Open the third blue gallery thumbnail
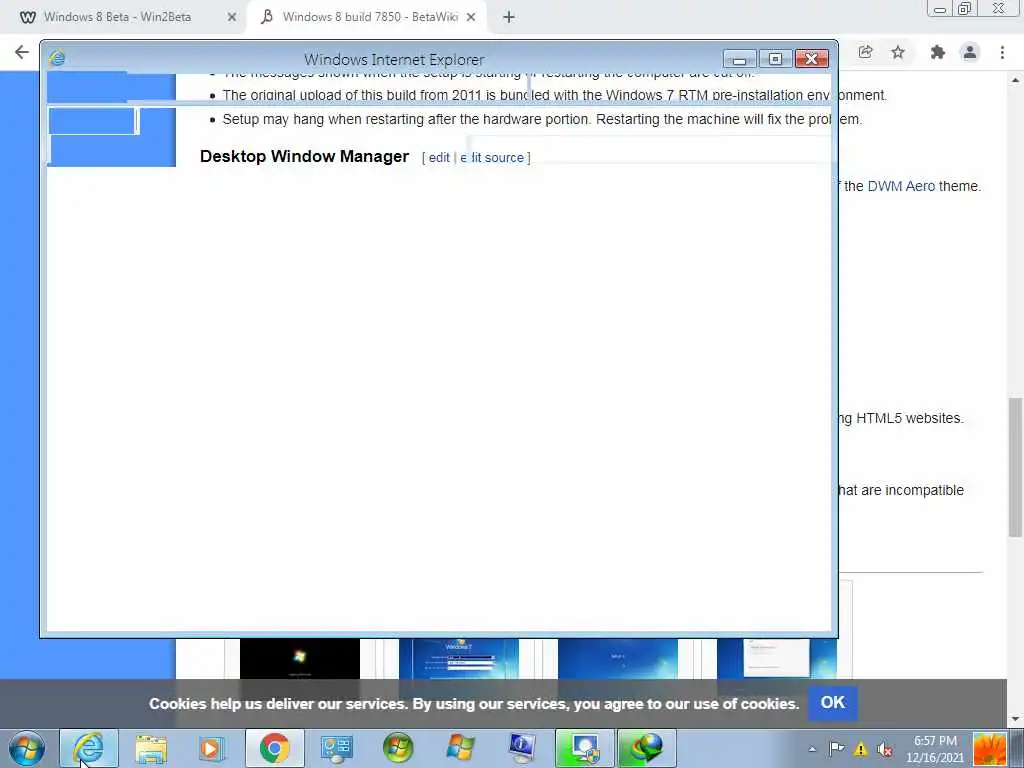The height and width of the screenshot is (768, 1024). click(x=618, y=658)
